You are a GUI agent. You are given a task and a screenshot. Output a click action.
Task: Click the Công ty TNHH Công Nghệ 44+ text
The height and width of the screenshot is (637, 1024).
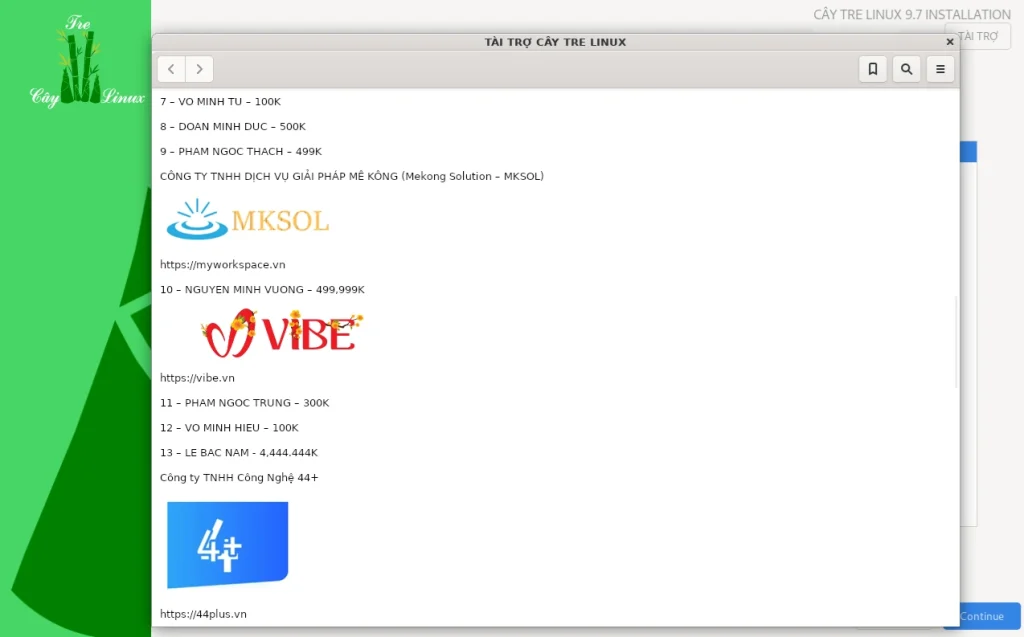239,478
